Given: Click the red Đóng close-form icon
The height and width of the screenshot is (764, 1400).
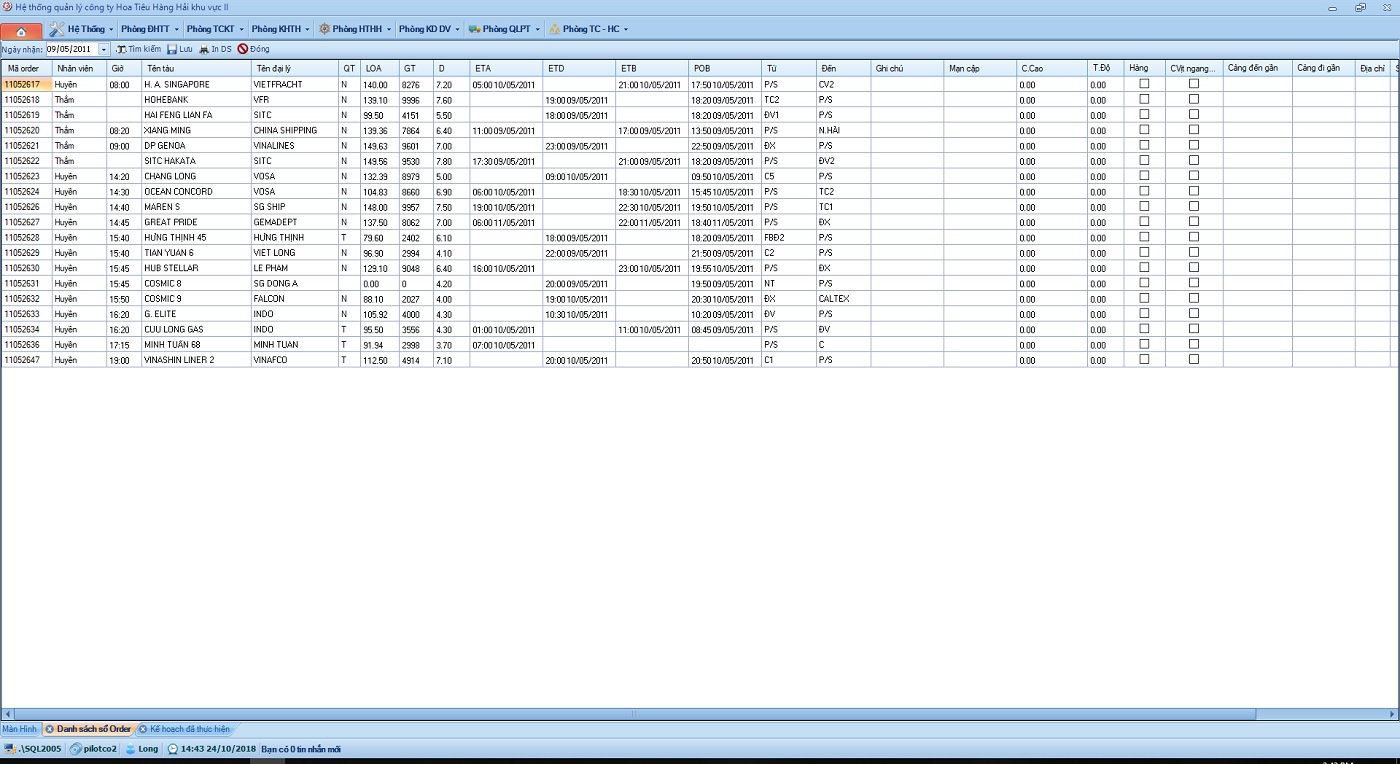Looking at the screenshot, I should (242, 49).
